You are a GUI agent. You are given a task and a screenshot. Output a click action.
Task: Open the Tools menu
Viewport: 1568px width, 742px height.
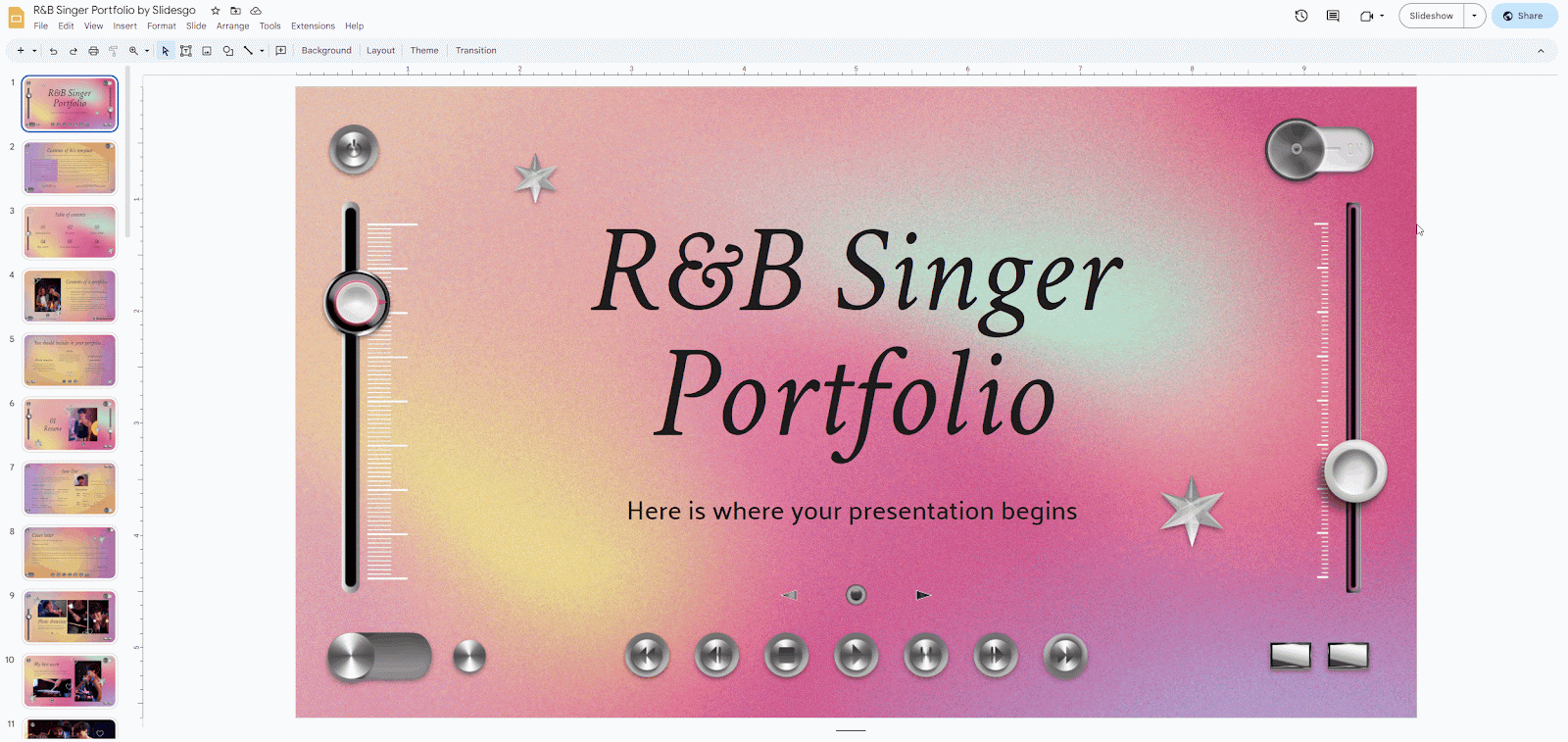pos(269,26)
